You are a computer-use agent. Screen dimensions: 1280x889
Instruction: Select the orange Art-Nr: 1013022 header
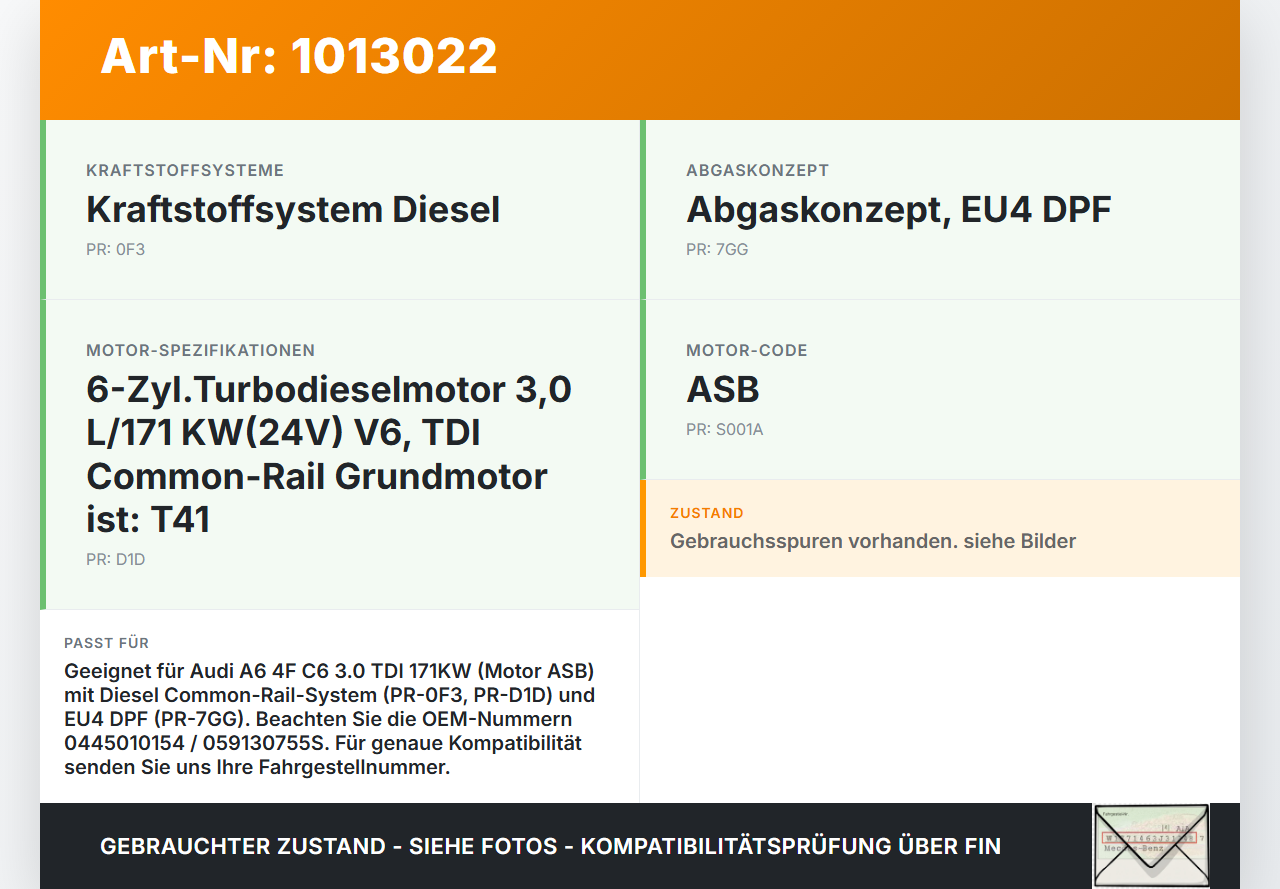(x=298, y=58)
